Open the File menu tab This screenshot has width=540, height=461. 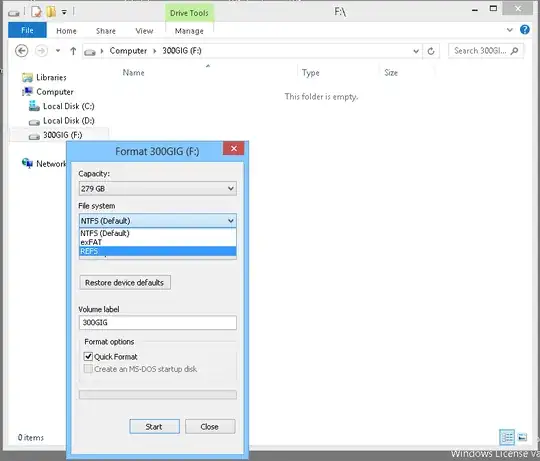pos(27,30)
